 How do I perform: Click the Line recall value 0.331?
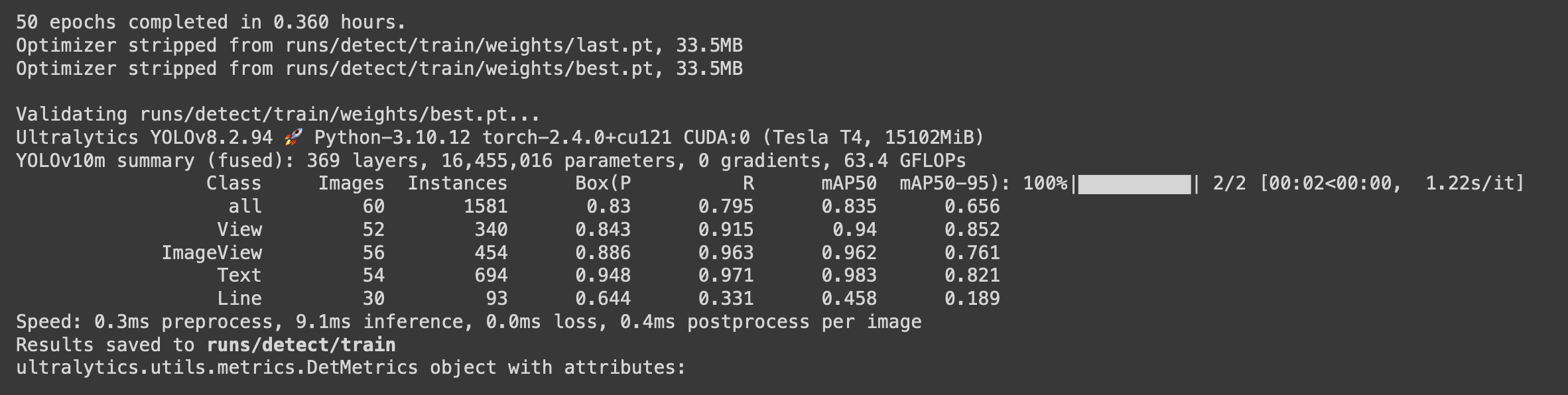[x=726, y=298]
